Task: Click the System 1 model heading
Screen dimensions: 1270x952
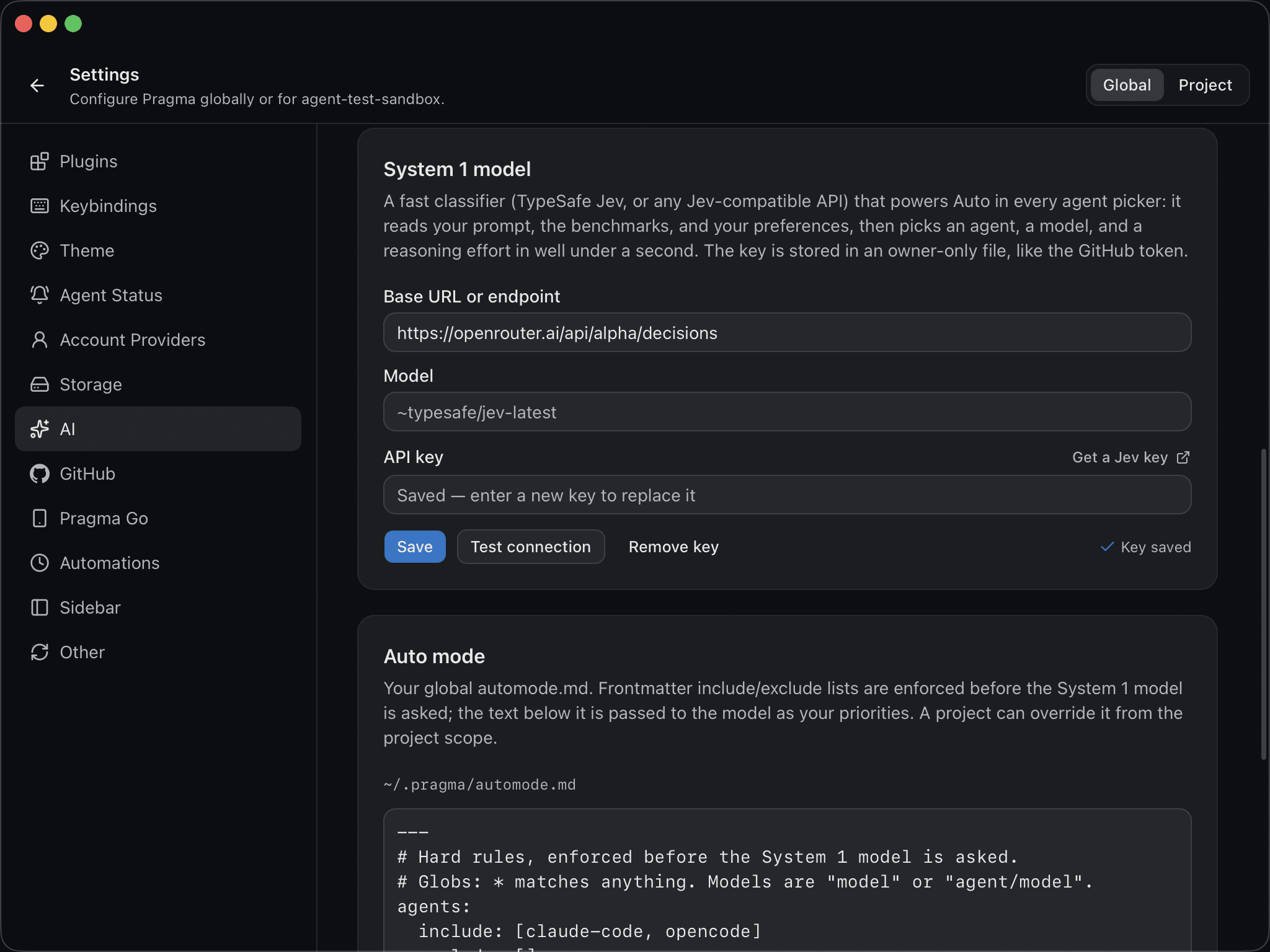Action: click(457, 169)
